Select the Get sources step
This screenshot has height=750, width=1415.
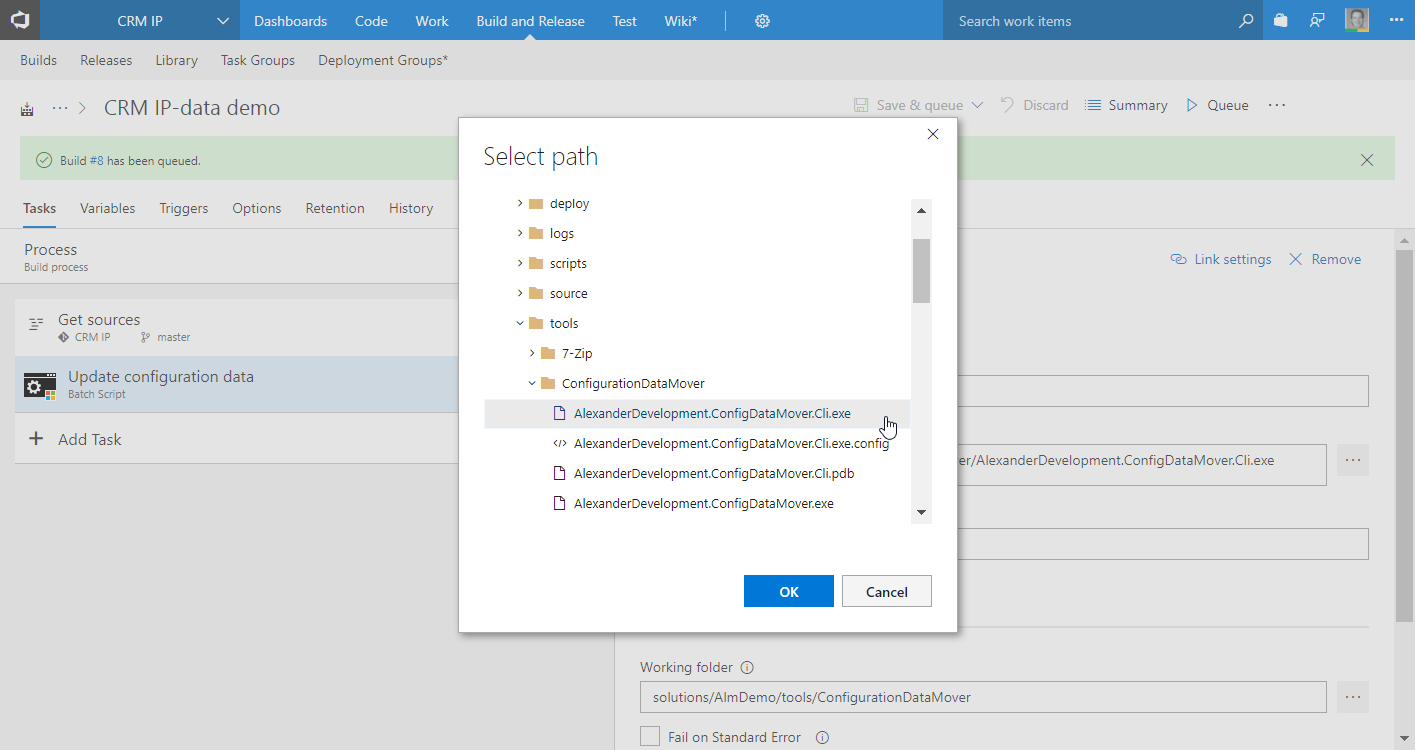coord(237,328)
